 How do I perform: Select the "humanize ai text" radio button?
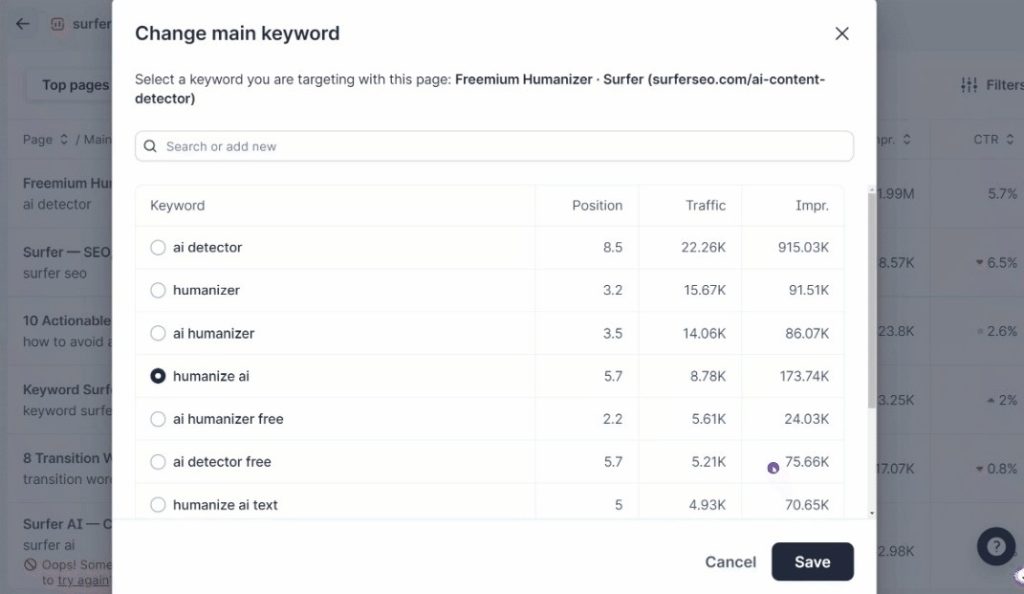pyautogui.click(x=158, y=505)
